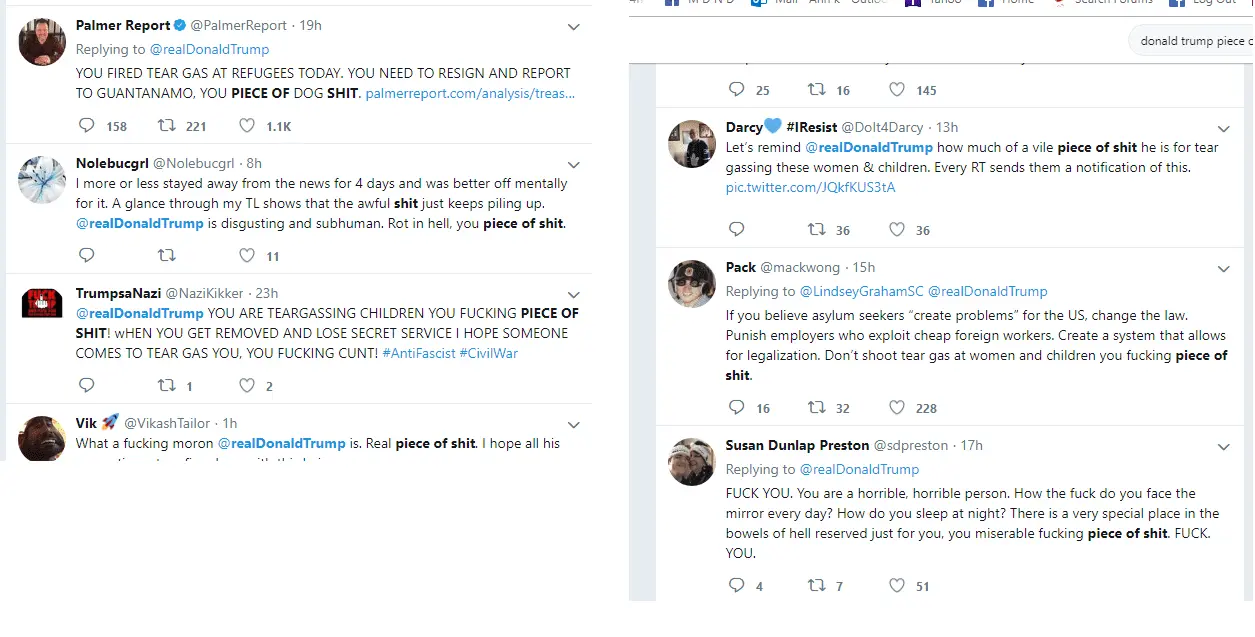Focus the "donald trump piece" search box
The width and height of the screenshot is (1255, 637).
1190,41
